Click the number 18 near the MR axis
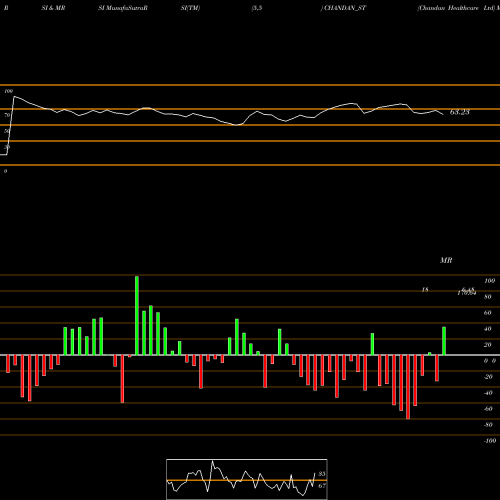The image size is (500, 500). [425, 290]
